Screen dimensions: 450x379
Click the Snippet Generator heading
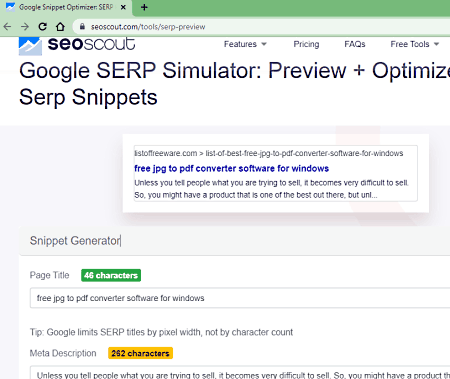click(75, 241)
